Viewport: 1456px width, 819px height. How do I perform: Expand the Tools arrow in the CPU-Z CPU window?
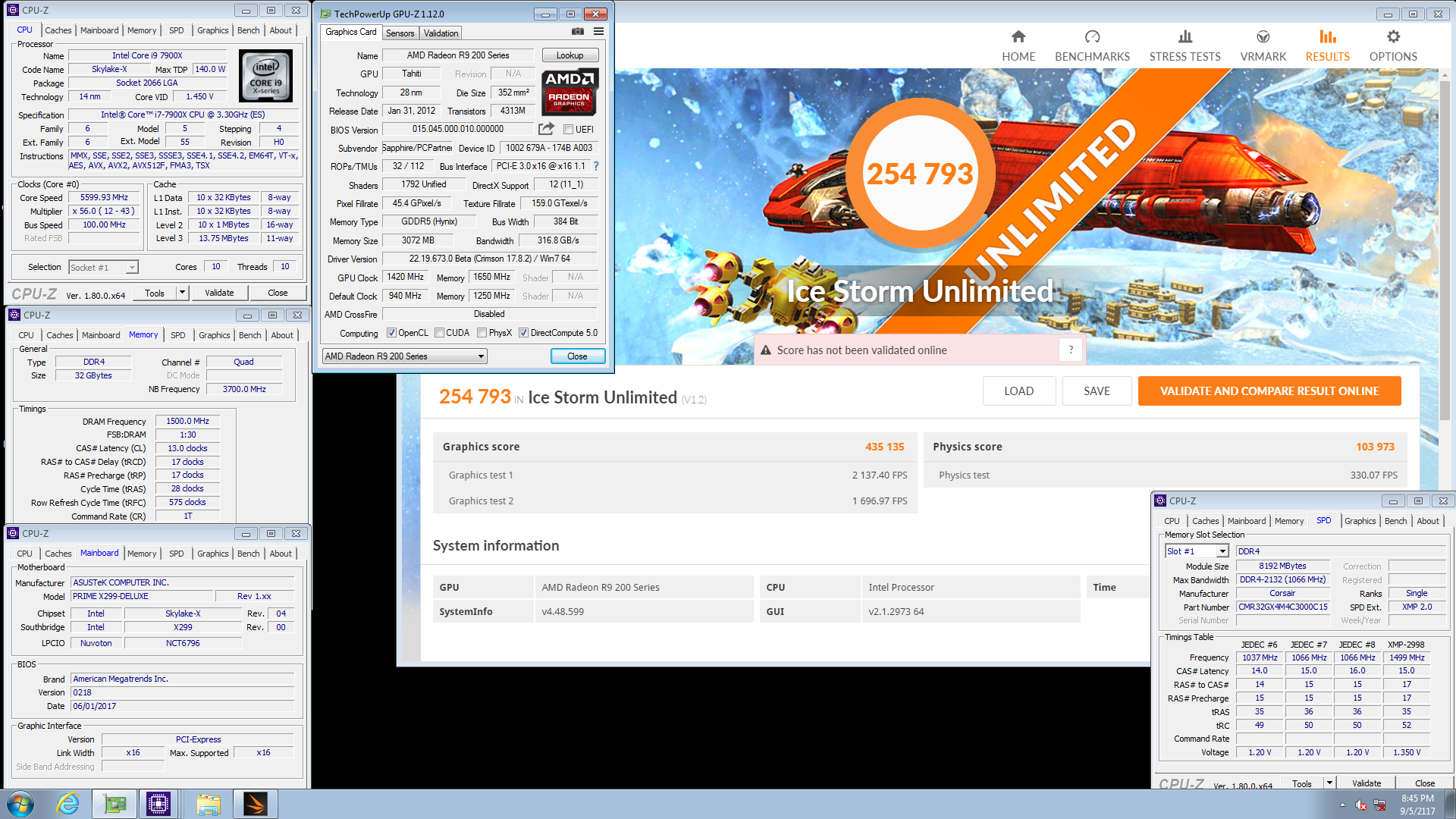182,293
